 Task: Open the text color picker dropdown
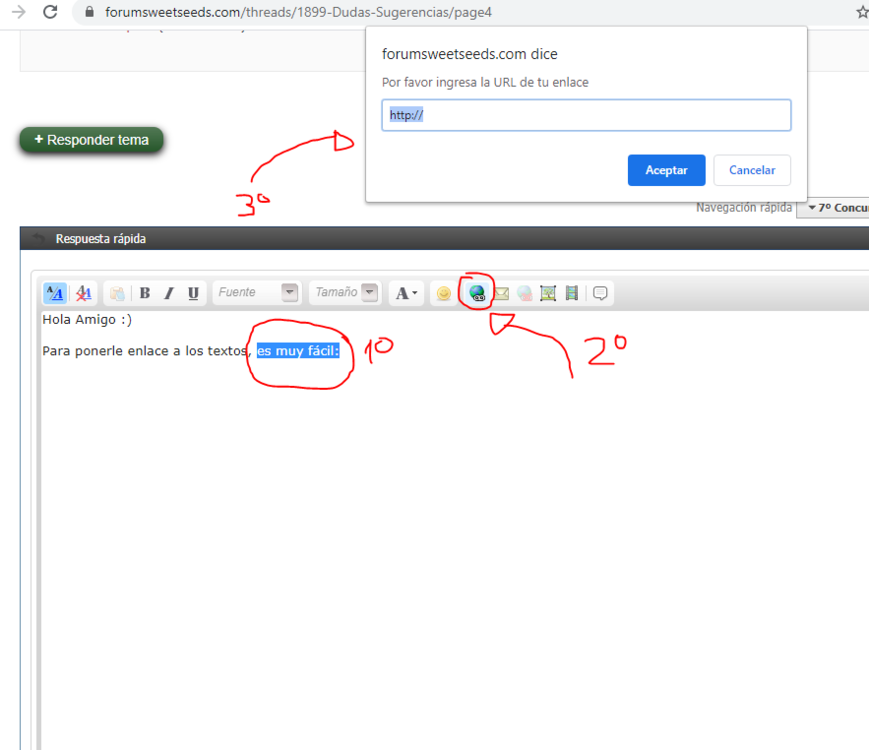click(x=407, y=293)
